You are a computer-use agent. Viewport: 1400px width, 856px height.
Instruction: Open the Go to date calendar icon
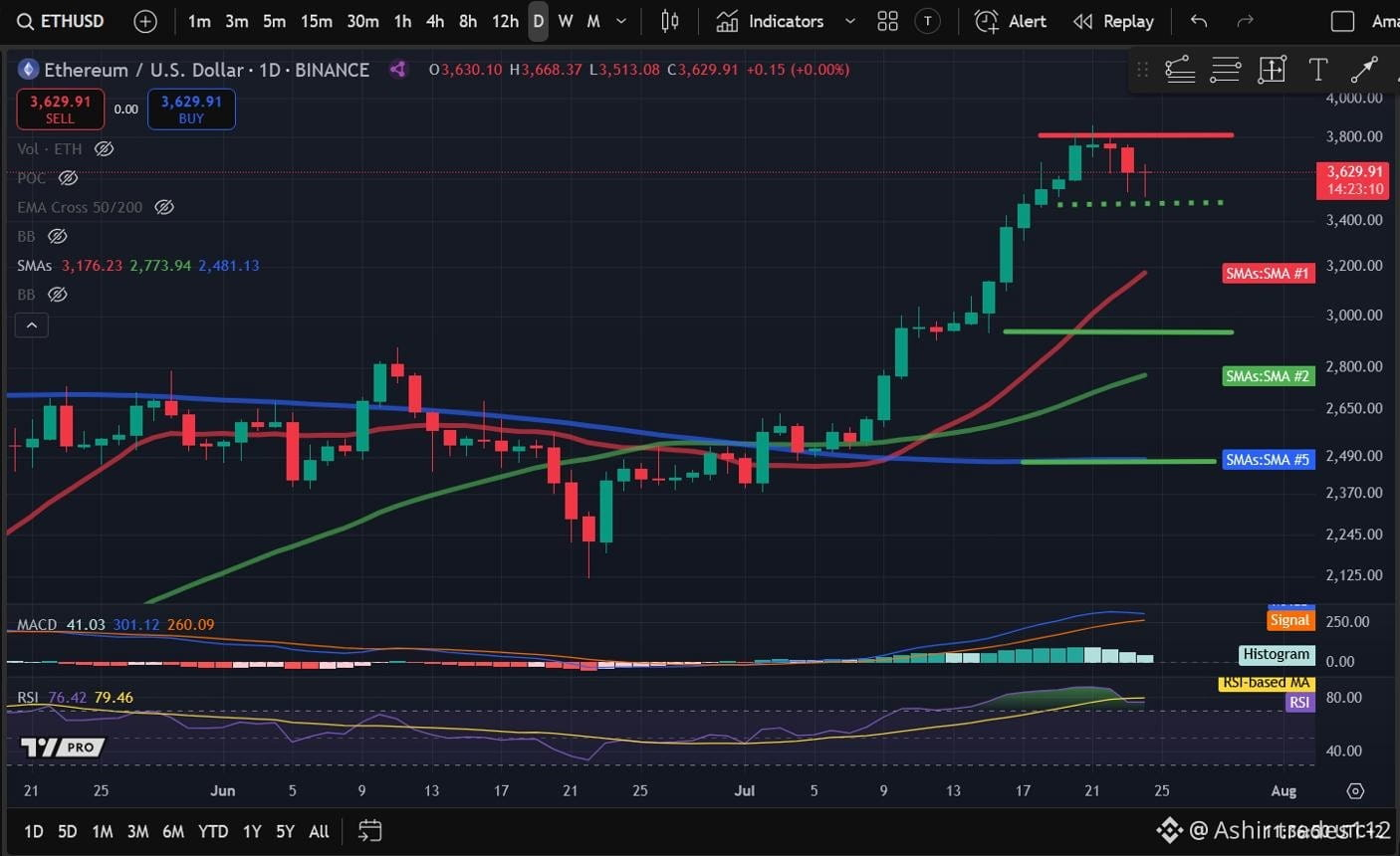pos(369,830)
